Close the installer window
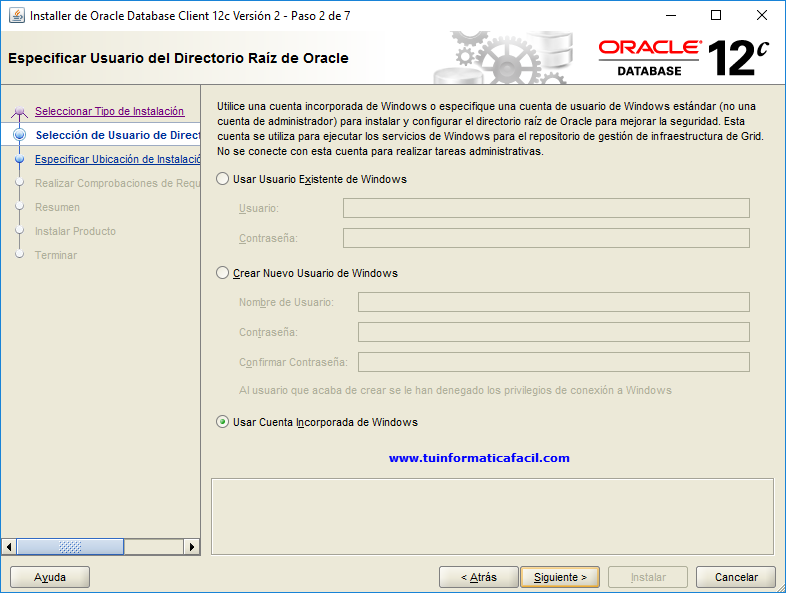Image resolution: width=786 pixels, height=593 pixels. click(x=761, y=16)
